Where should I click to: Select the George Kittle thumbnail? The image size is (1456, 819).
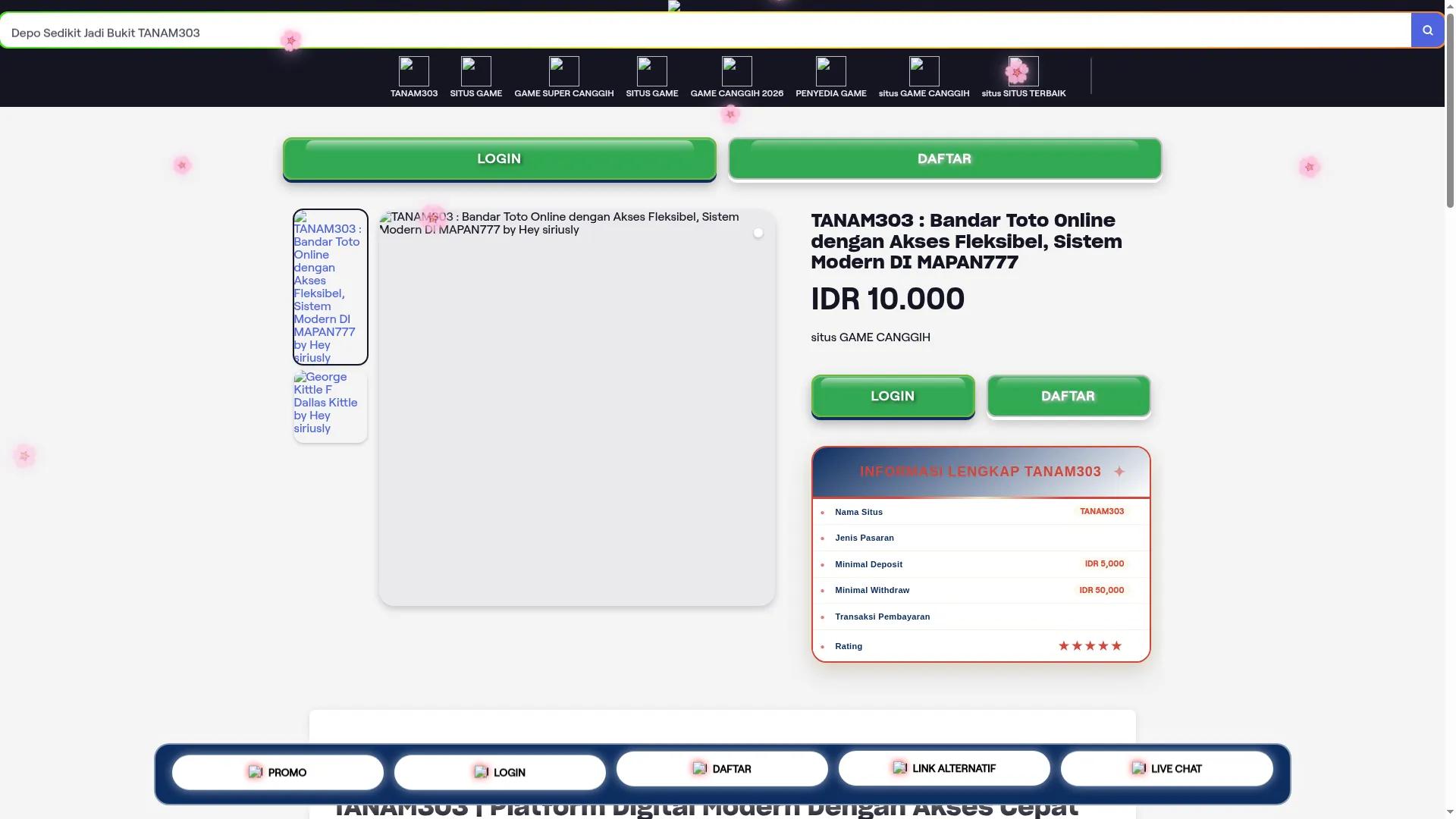331,406
